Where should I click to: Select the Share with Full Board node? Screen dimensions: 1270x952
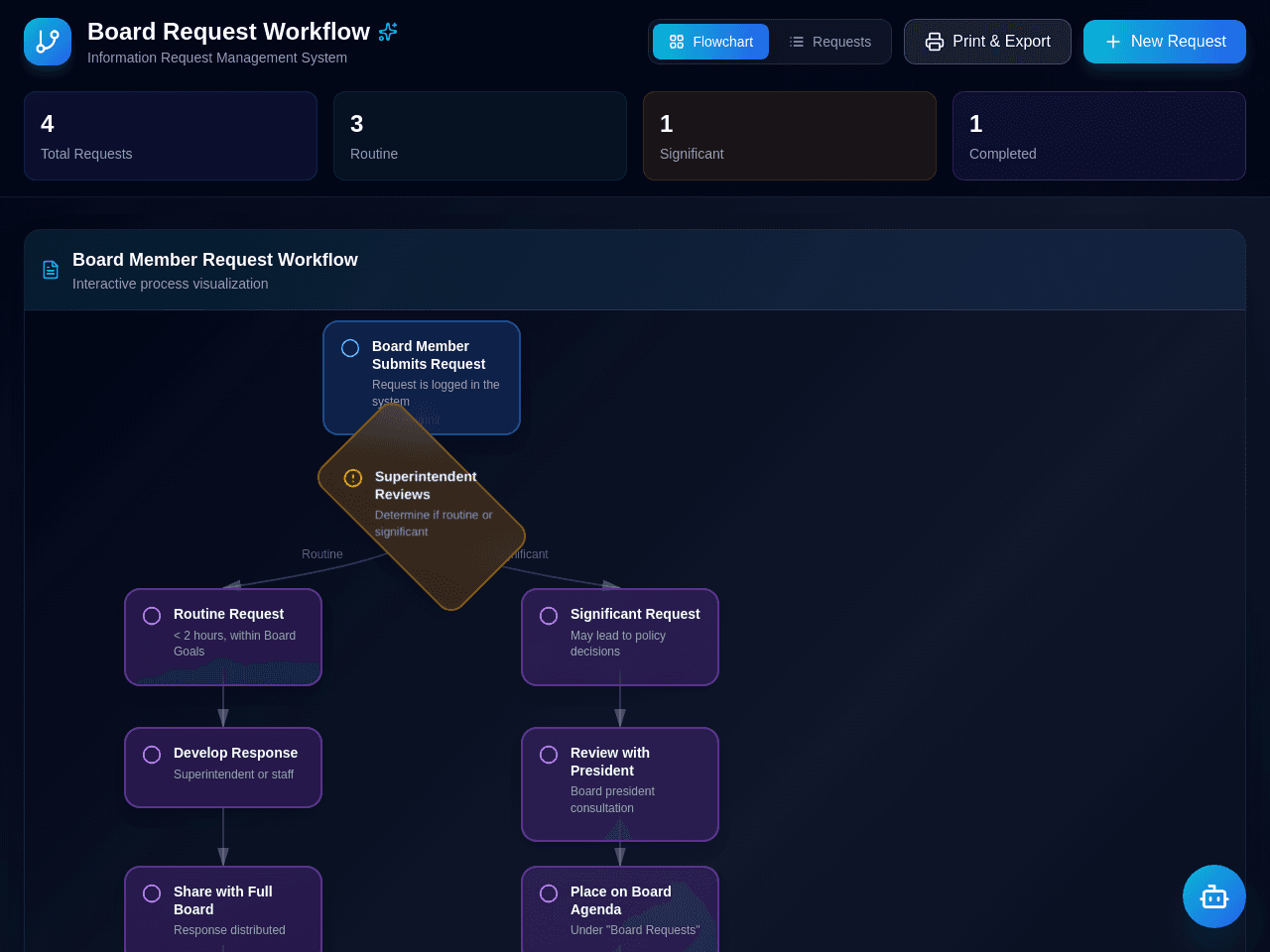pos(223,909)
